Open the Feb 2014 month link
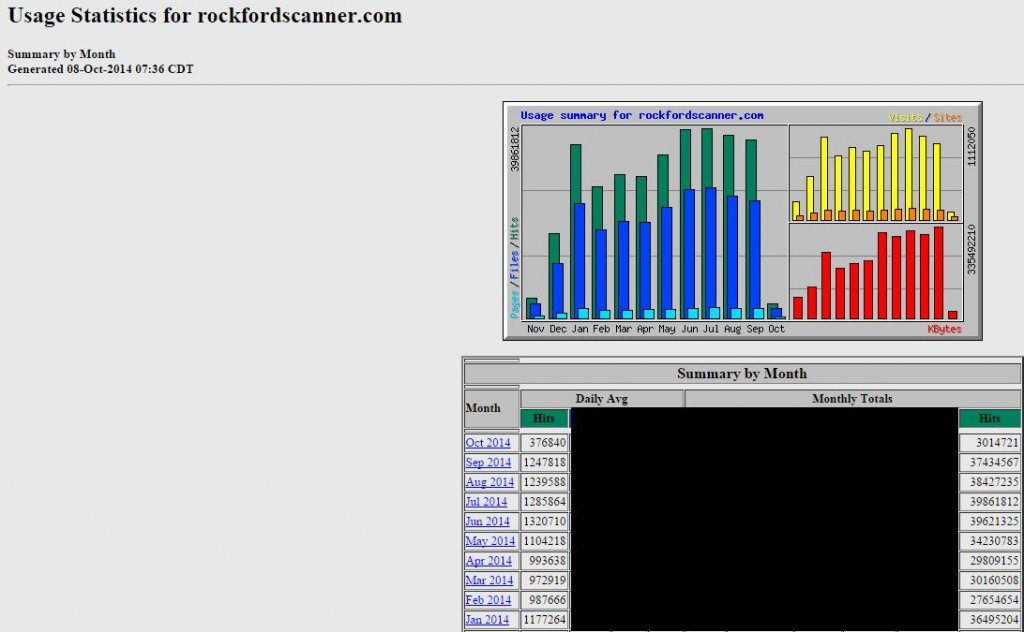This screenshot has width=1024, height=632. pyautogui.click(x=488, y=599)
